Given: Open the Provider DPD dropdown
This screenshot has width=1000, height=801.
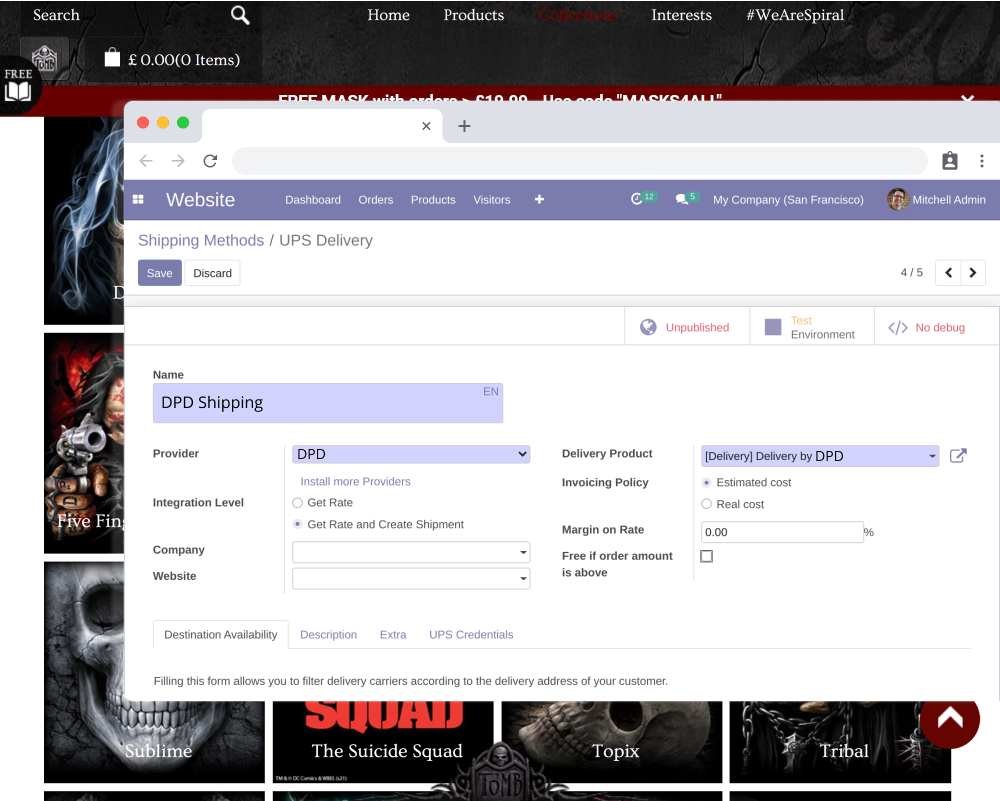Looking at the screenshot, I should 411,454.
